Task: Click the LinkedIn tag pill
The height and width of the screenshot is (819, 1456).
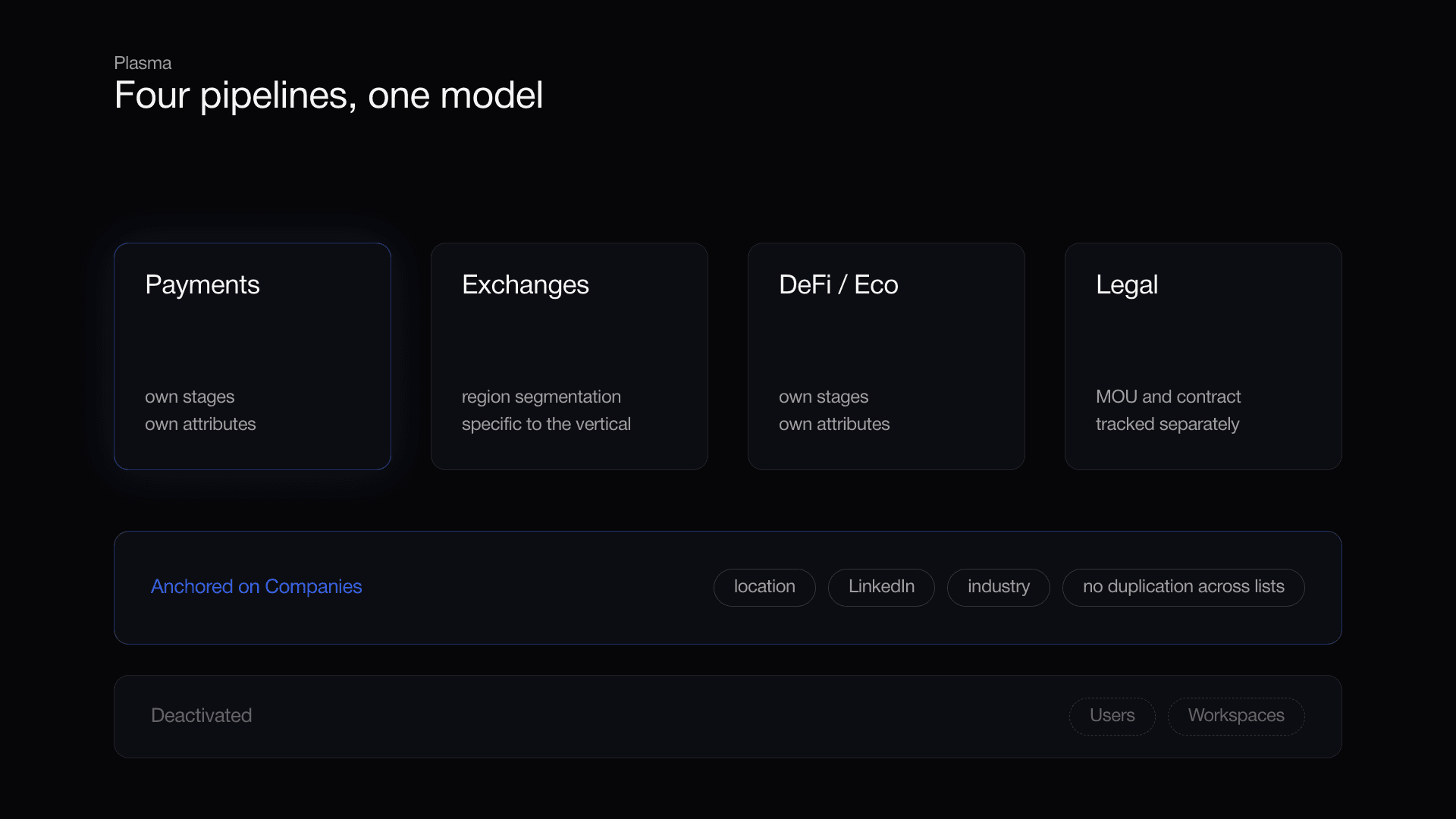Action: [881, 587]
